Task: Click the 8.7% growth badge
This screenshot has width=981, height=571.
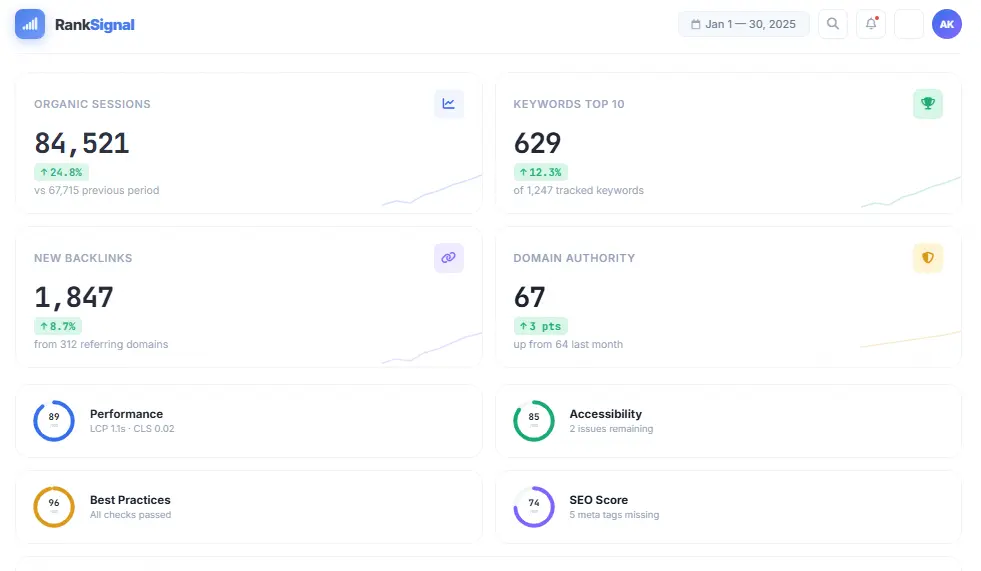Action: [x=58, y=326]
